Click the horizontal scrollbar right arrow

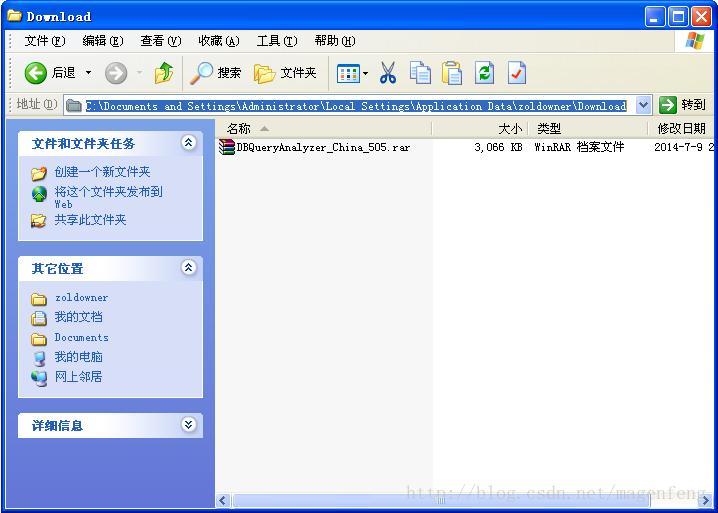click(706, 501)
